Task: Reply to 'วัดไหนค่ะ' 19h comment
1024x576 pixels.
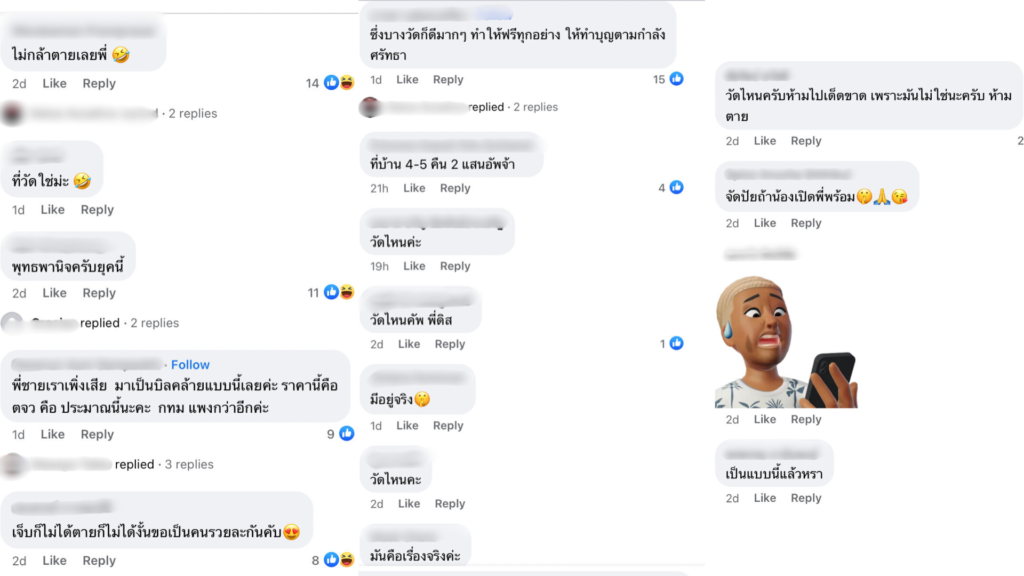Action: [x=455, y=266]
